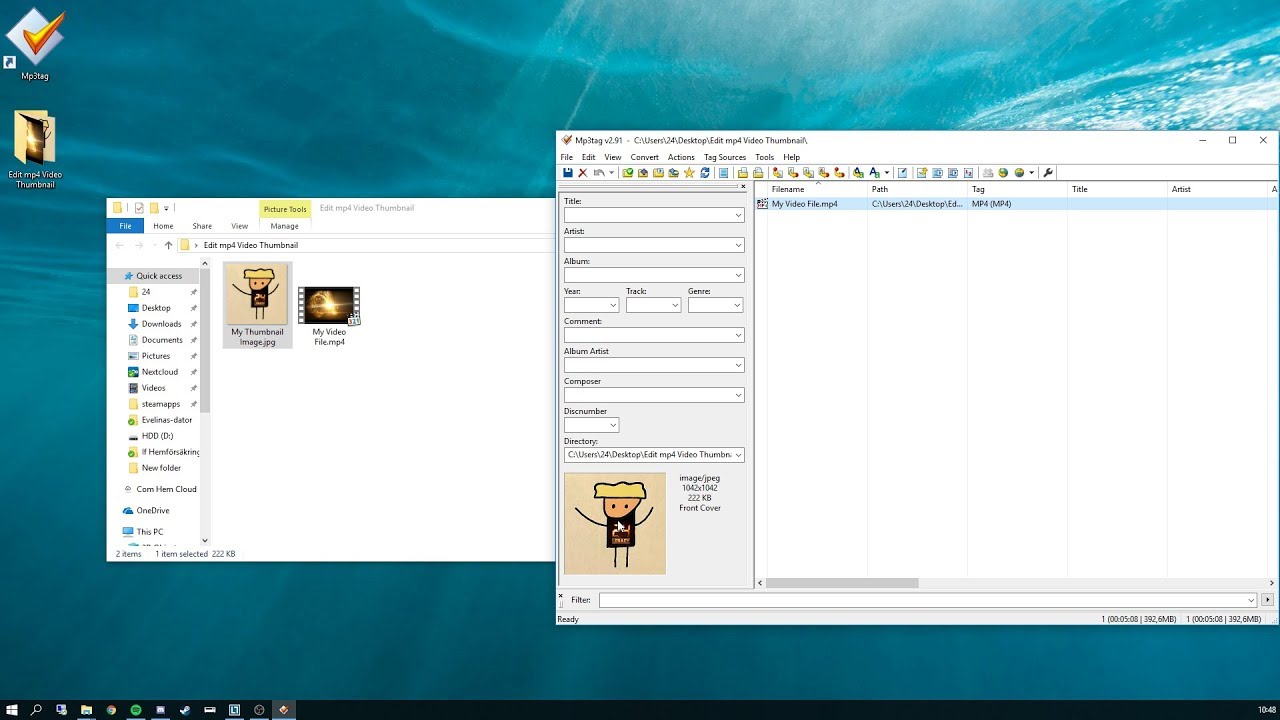Screen dimensions: 1280x720
Task: Open the Convert menu in Mp3tag
Action: pos(644,157)
